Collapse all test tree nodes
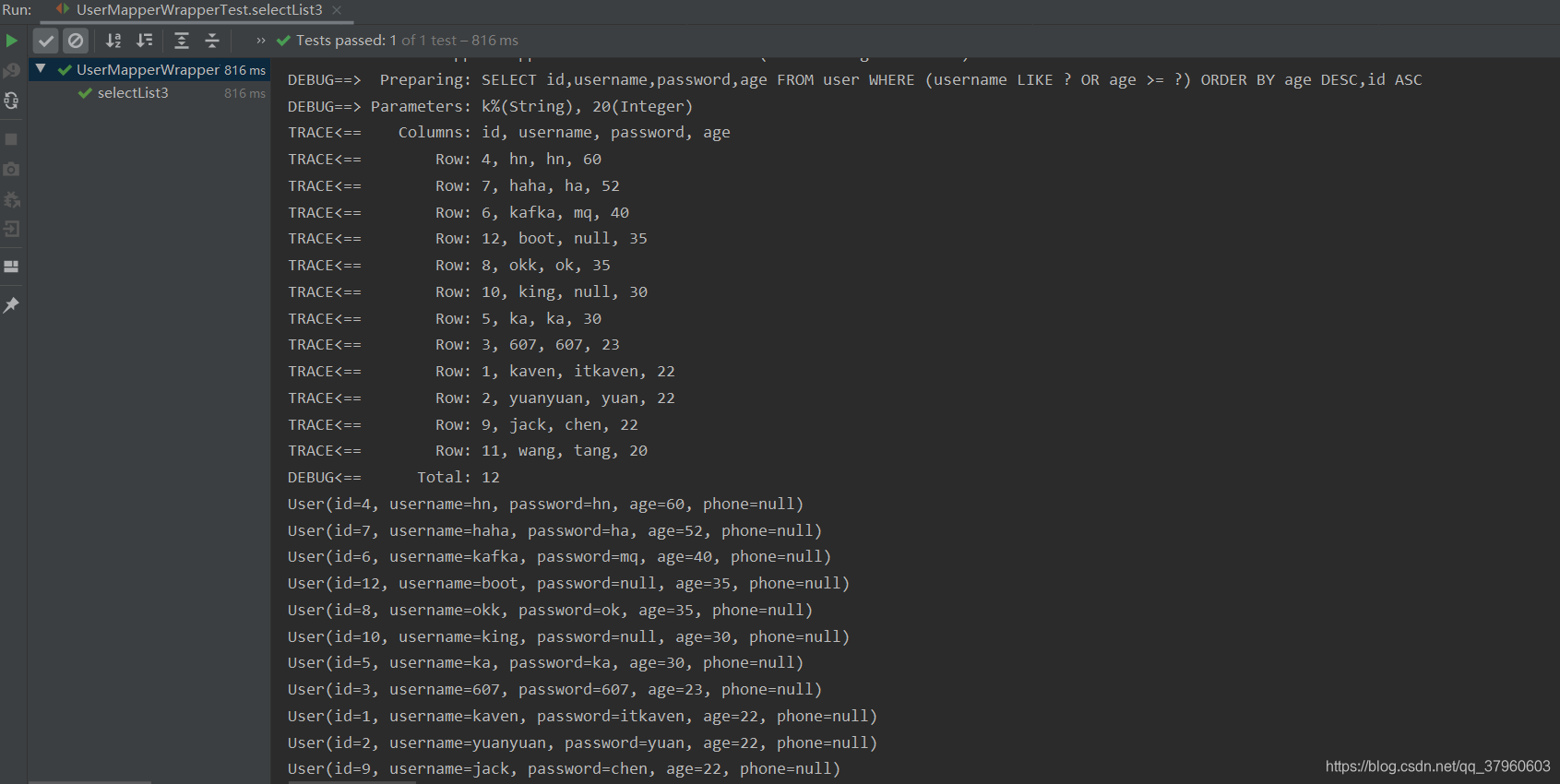The height and width of the screenshot is (784, 1560). coord(212,41)
